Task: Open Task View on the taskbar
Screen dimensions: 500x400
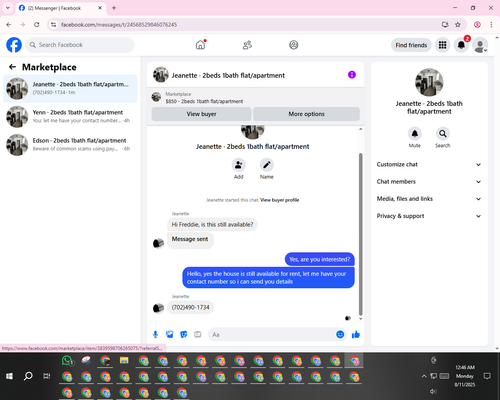Action: [x=47, y=376]
